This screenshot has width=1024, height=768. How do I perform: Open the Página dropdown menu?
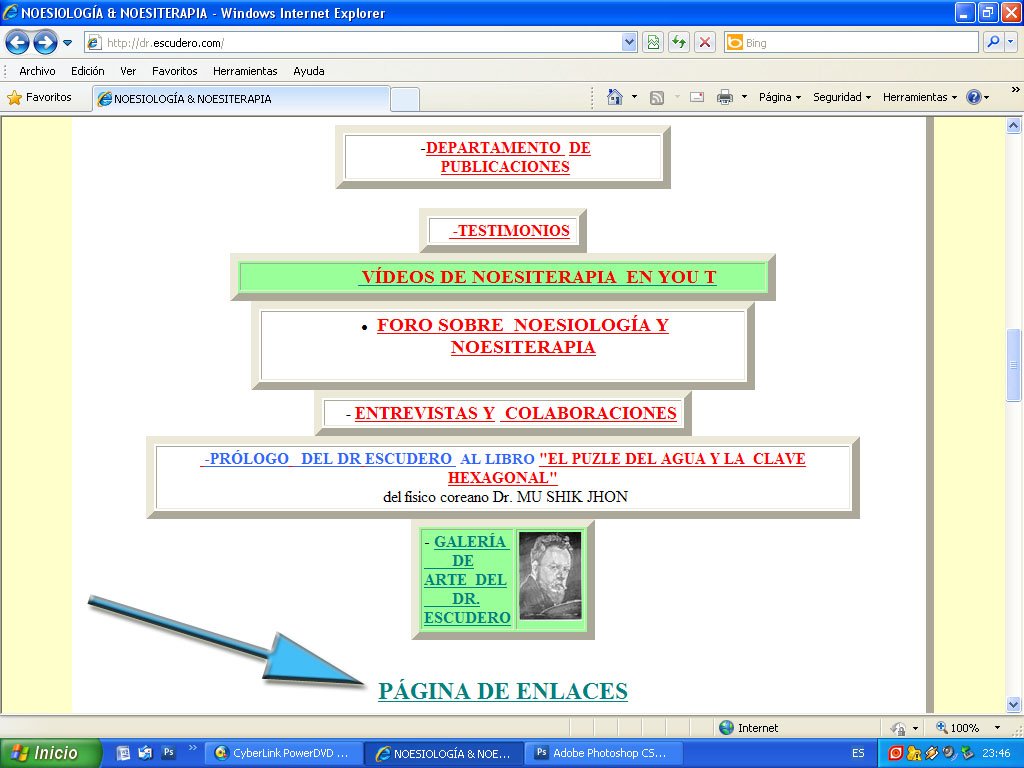tap(780, 97)
